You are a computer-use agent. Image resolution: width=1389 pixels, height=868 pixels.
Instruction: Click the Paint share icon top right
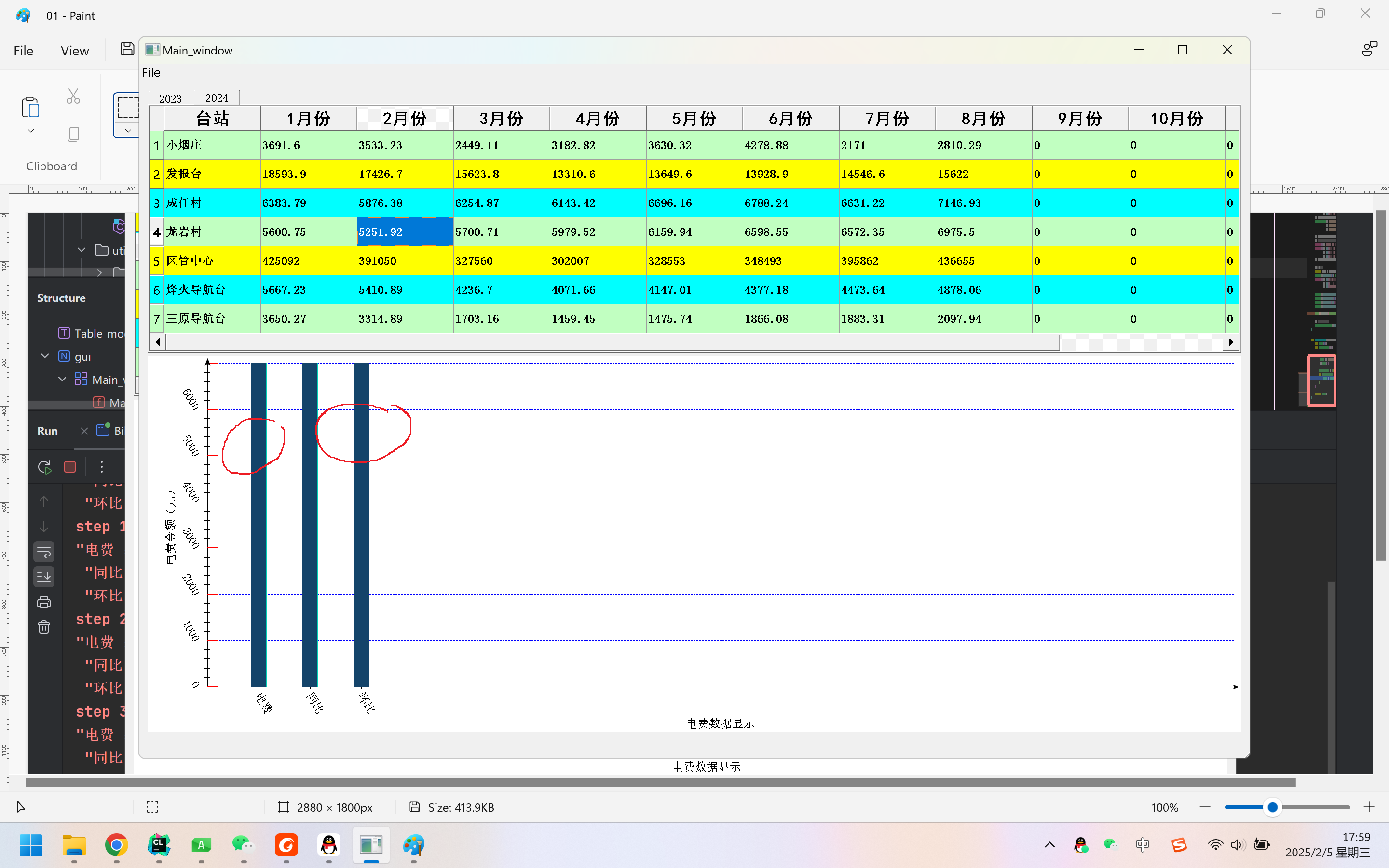[x=1370, y=49]
